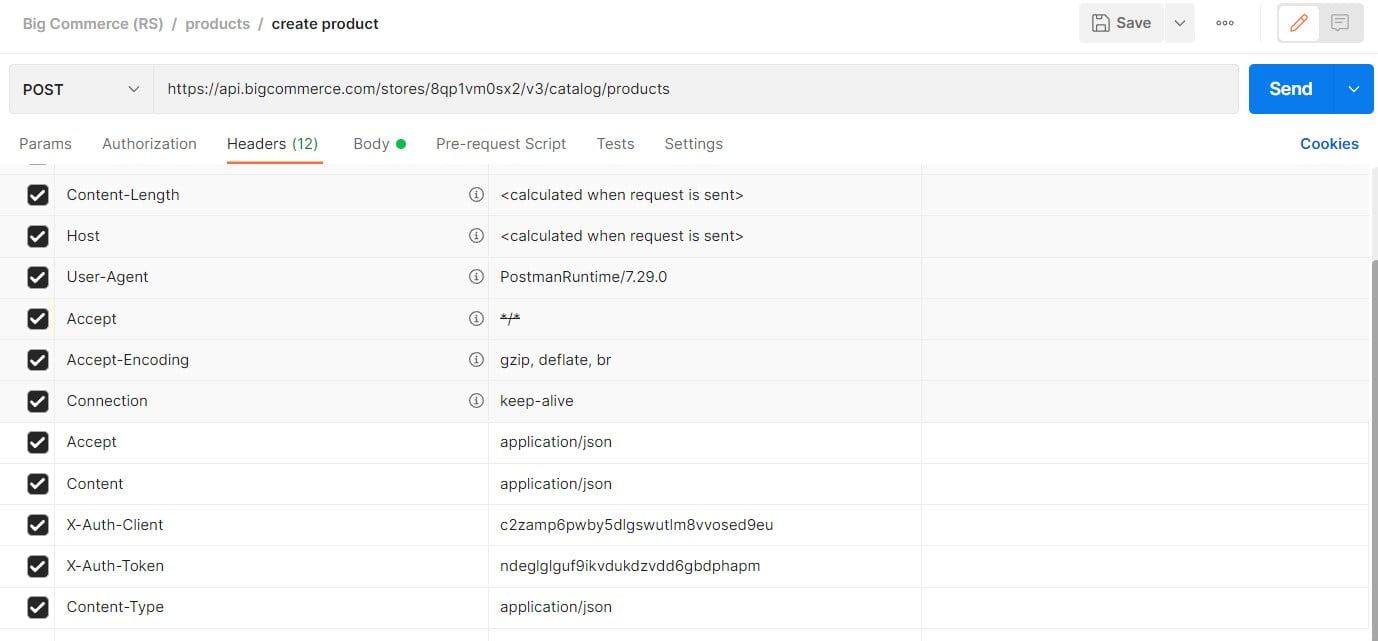The height and width of the screenshot is (641, 1378).
Task: Disable the X-Auth-Token header
Action: point(37,565)
